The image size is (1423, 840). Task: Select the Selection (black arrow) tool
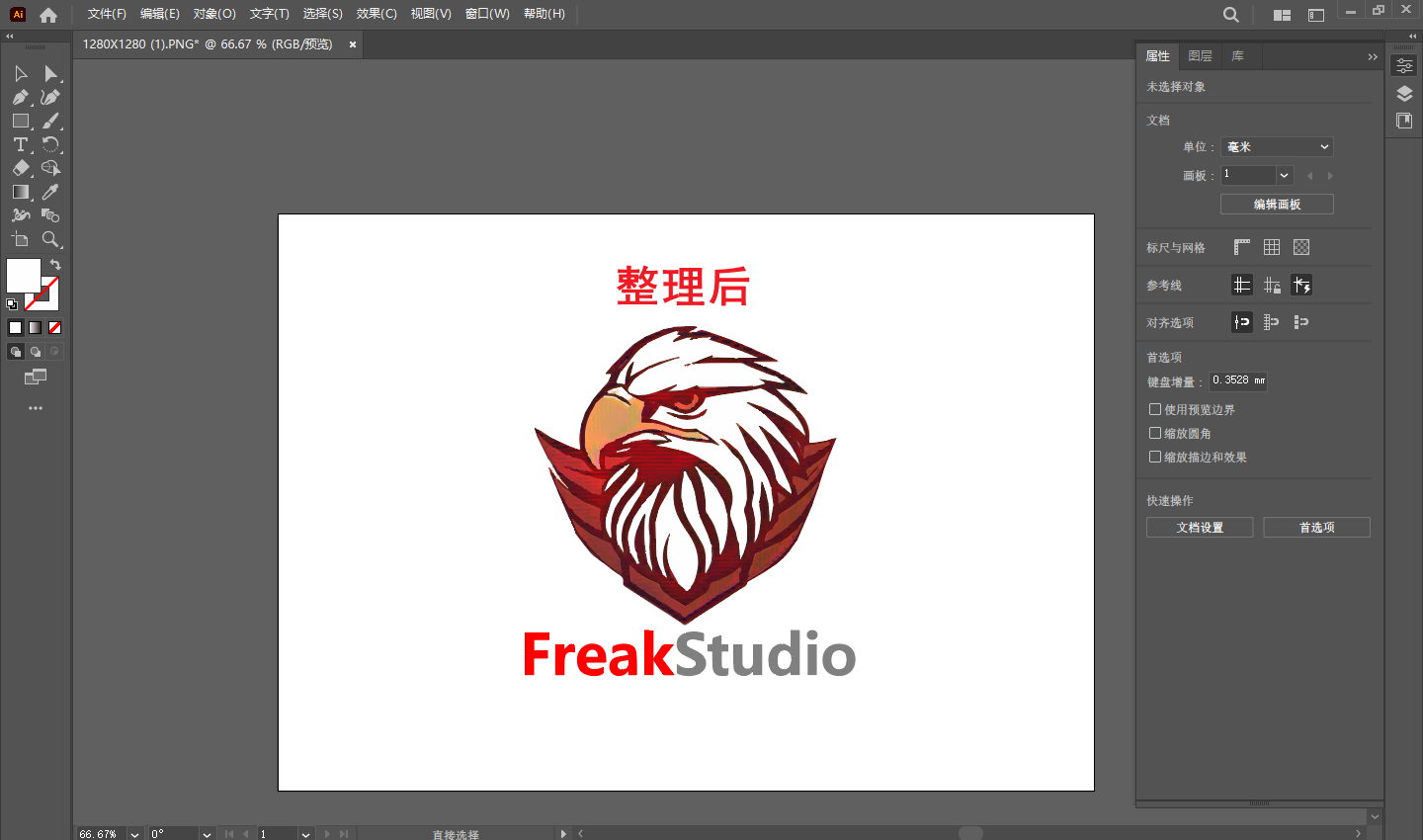(x=21, y=74)
